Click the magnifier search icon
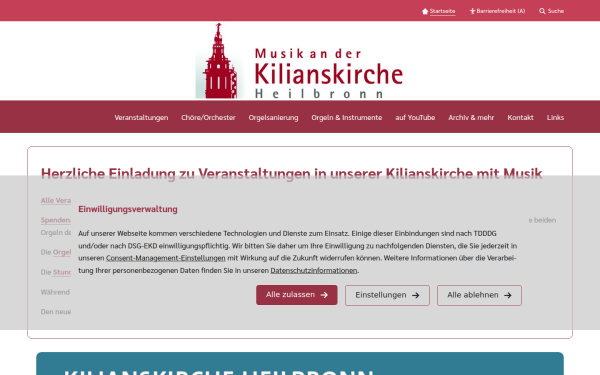 (542, 11)
